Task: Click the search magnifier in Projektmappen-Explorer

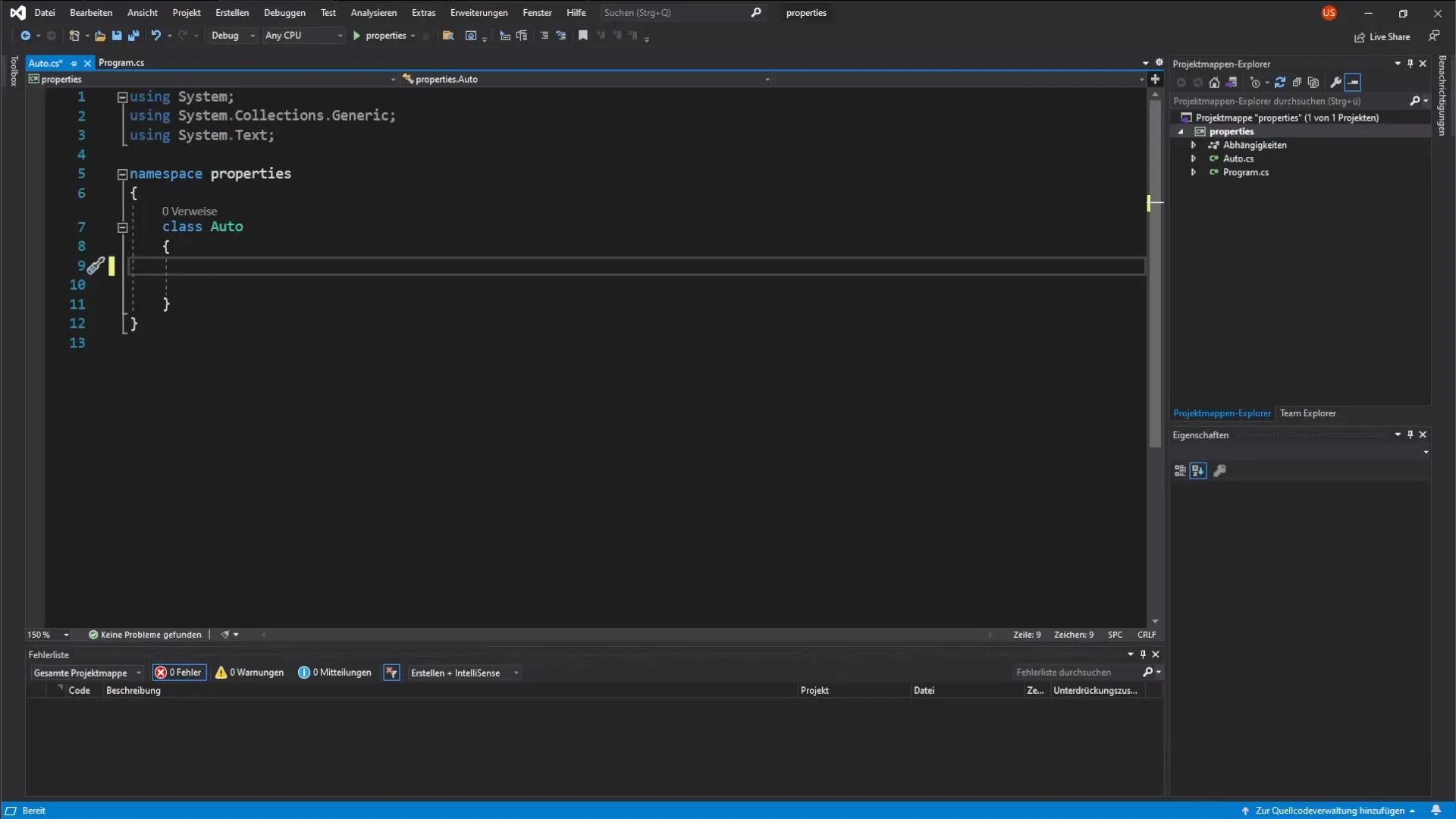Action: 1415,101
